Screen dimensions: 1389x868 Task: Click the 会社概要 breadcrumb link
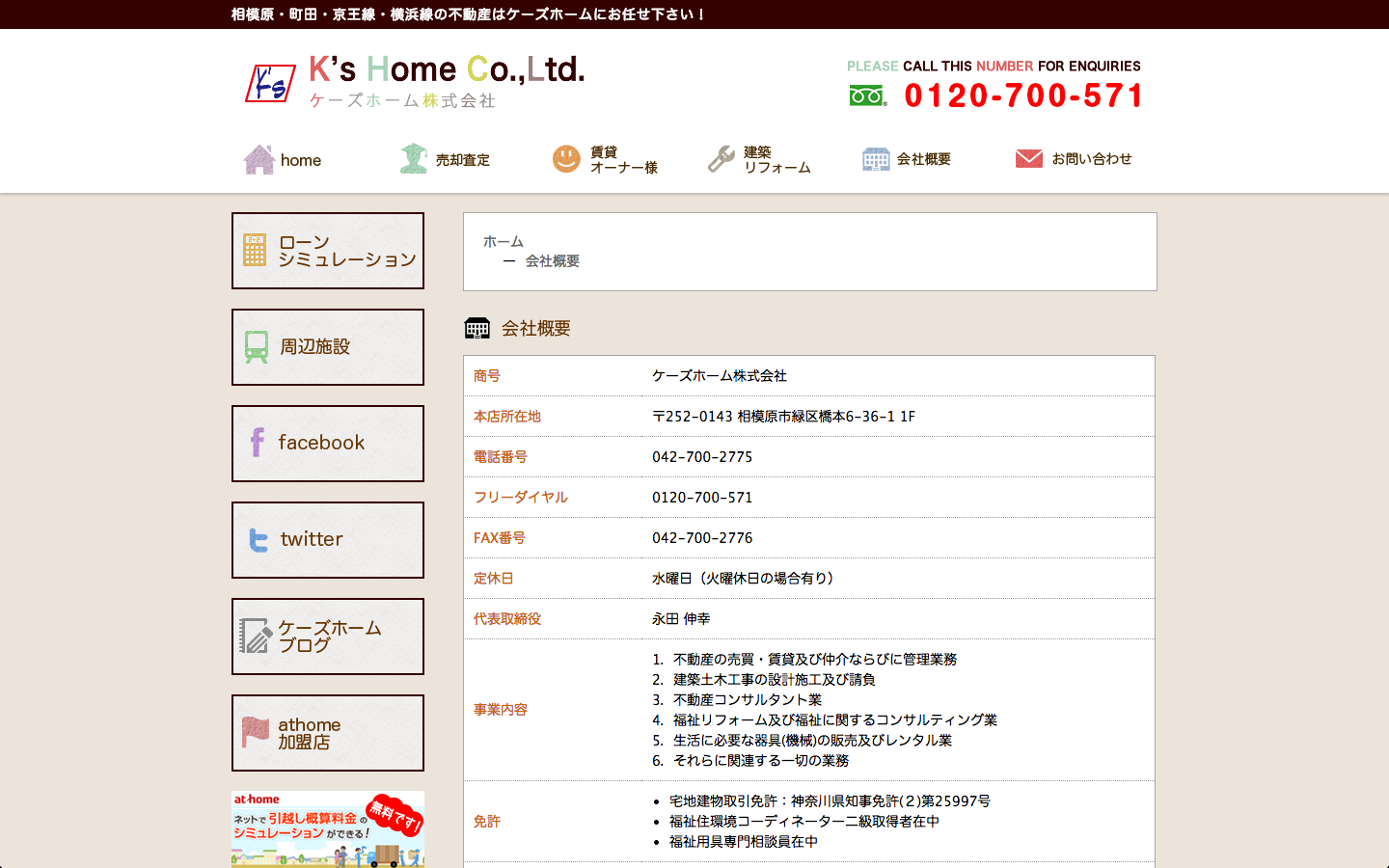tap(553, 261)
